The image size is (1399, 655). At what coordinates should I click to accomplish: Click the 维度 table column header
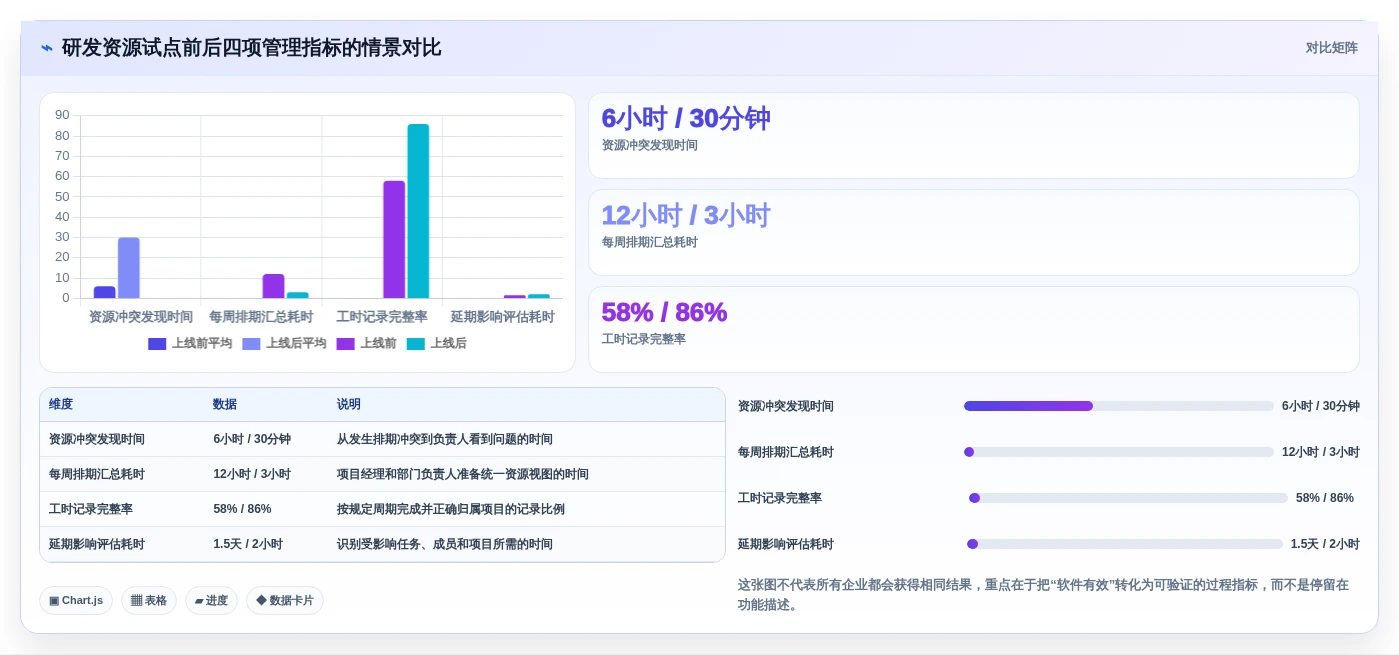tap(61, 405)
